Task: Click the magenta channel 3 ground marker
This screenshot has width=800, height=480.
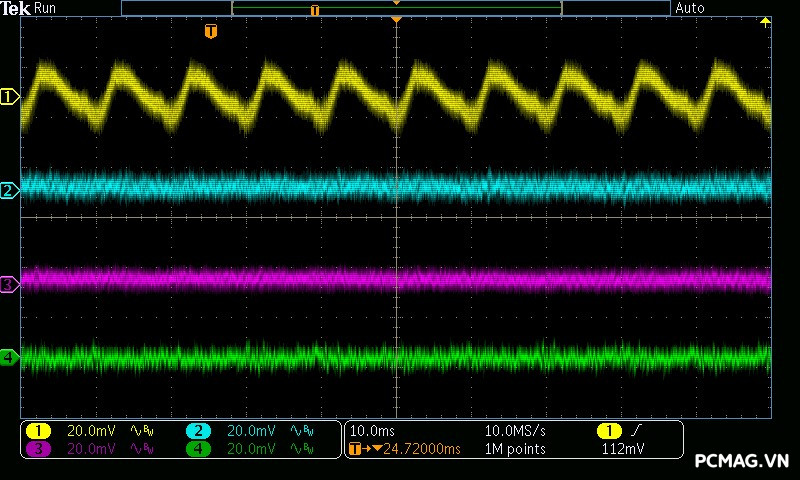Action: coord(9,285)
